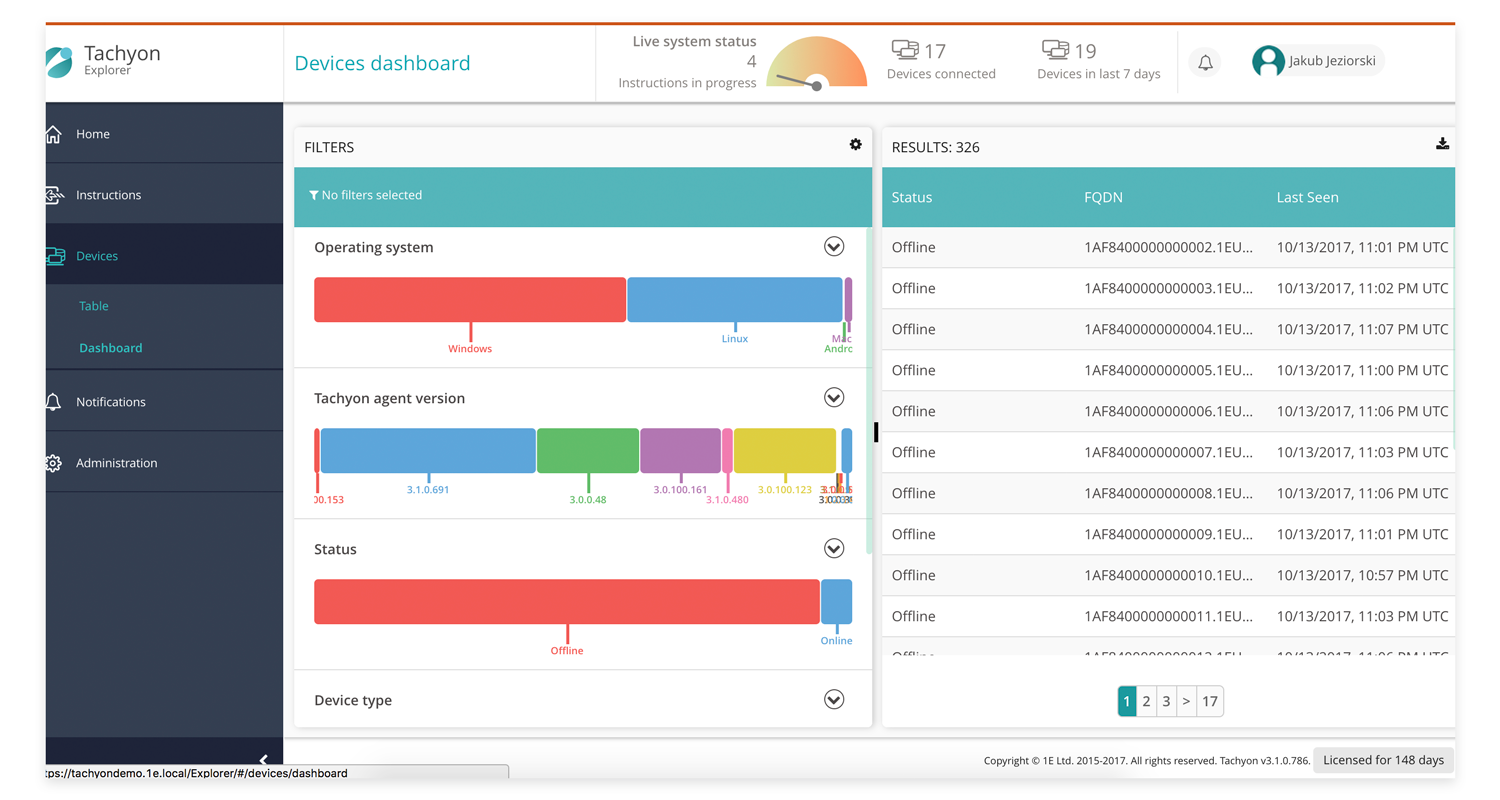Open filter settings gear icon

click(855, 145)
